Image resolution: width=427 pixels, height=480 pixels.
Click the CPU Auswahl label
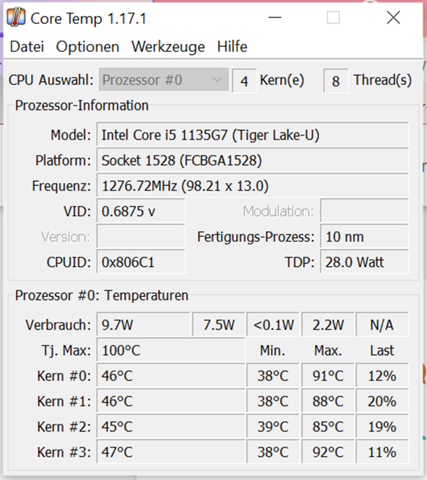pos(51,80)
